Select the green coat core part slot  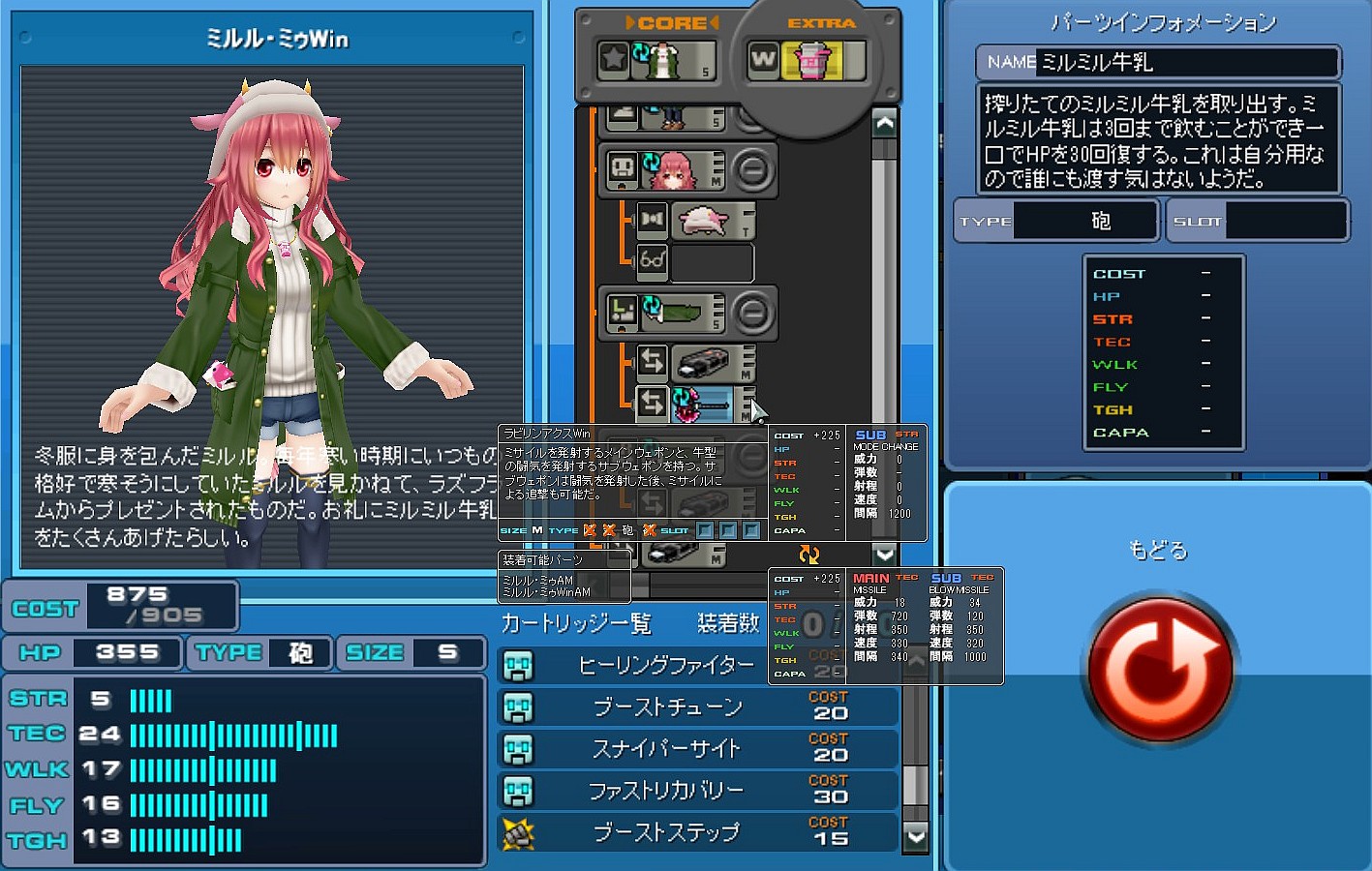pos(660,61)
